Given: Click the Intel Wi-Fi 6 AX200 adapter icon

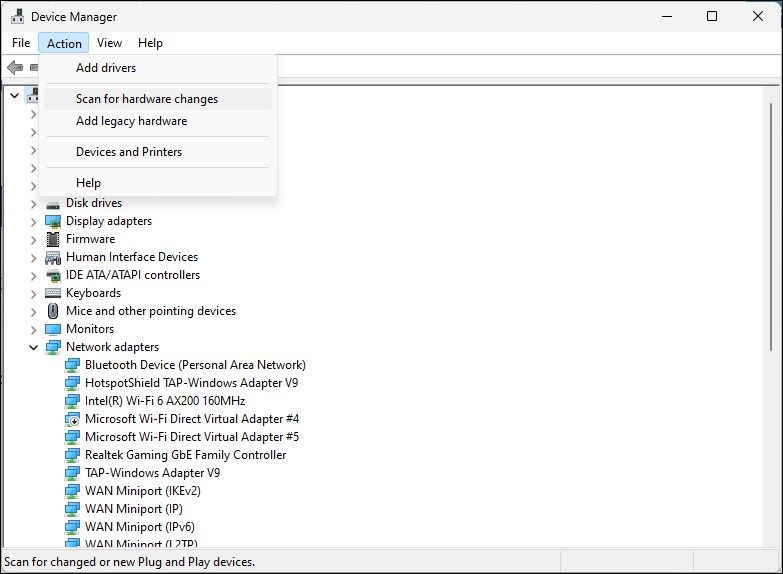Looking at the screenshot, I should (72, 401).
